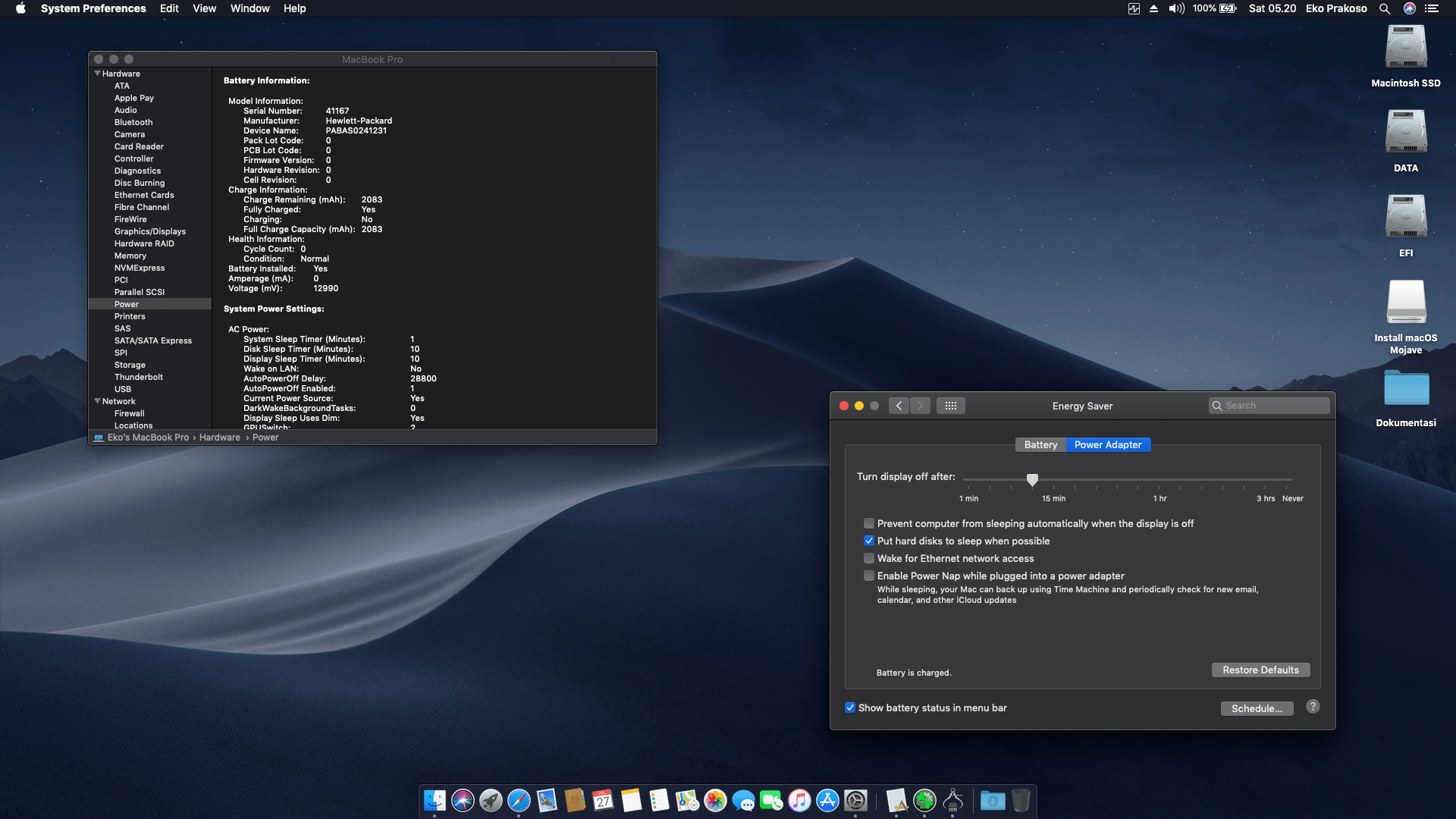Click the Restore Defaults button
Viewport: 1456px width, 819px height.
point(1260,670)
